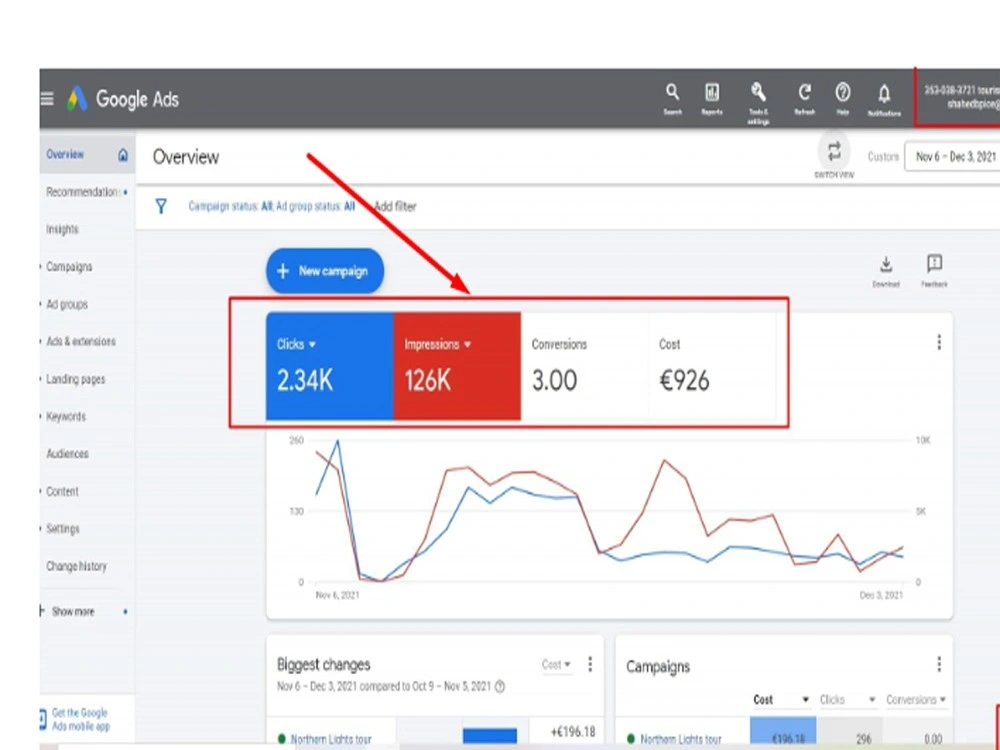Open Campaigns in the sidebar
The image size is (1000, 750).
pos(69,267)
